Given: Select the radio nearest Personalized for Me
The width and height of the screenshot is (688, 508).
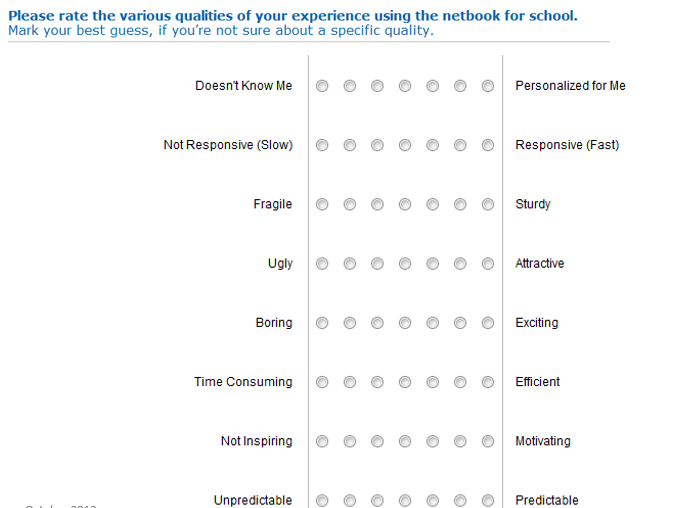Looking at the screenshot, I should tap(488, 86).
